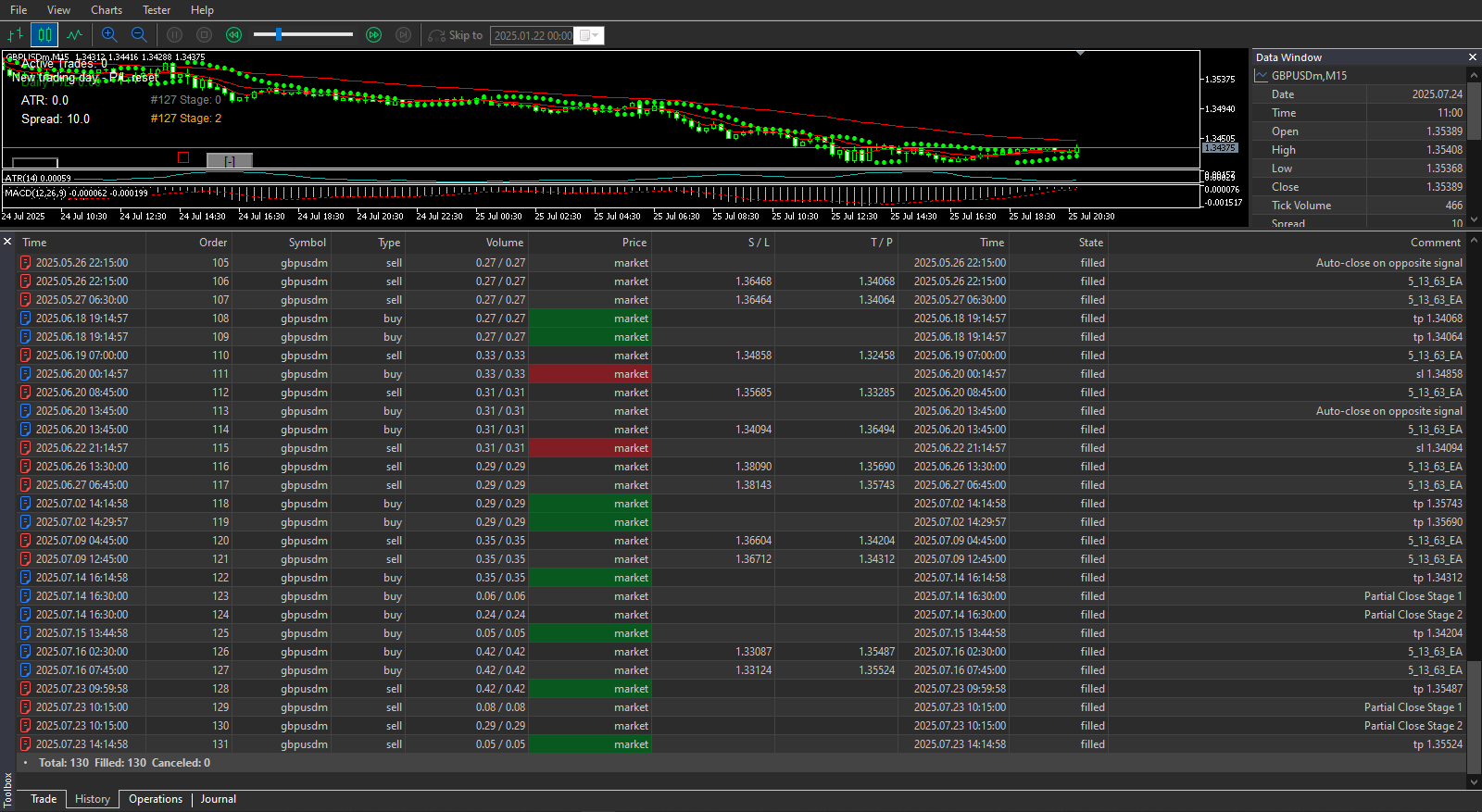
Task: Sort orders by the Comment column header
Action: (x=1287, y=243)
